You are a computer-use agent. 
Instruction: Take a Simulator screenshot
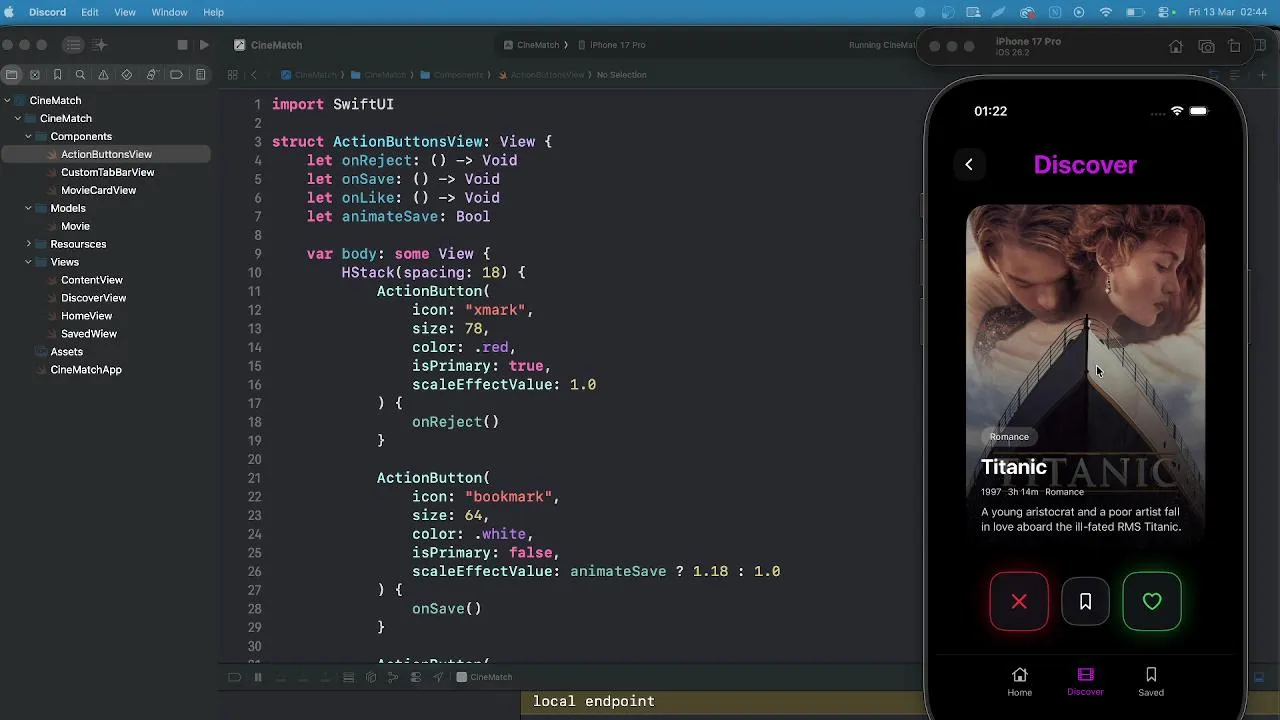click(1207, 47)
